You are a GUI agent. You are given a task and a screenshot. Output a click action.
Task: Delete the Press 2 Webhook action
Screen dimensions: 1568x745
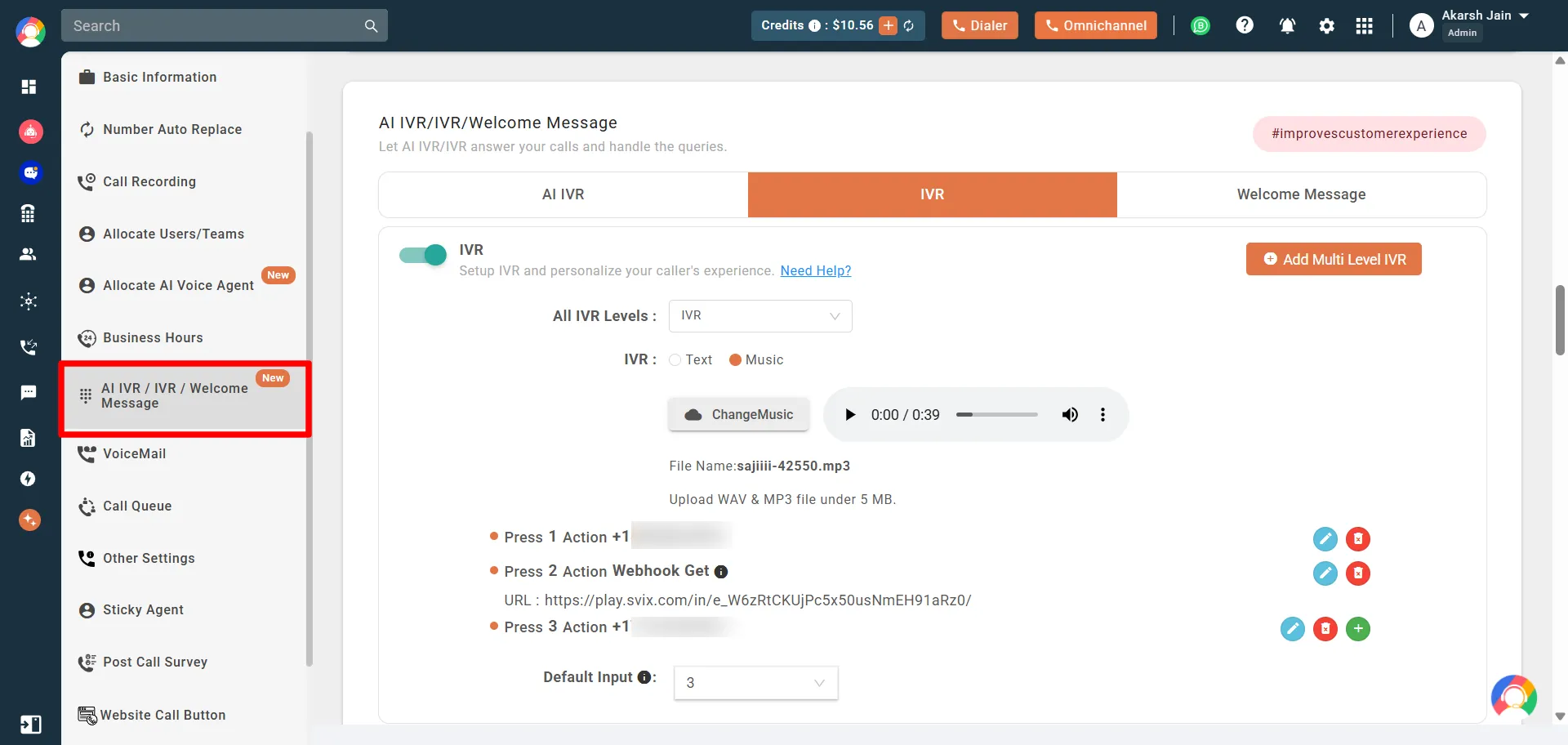(1357, 573)
